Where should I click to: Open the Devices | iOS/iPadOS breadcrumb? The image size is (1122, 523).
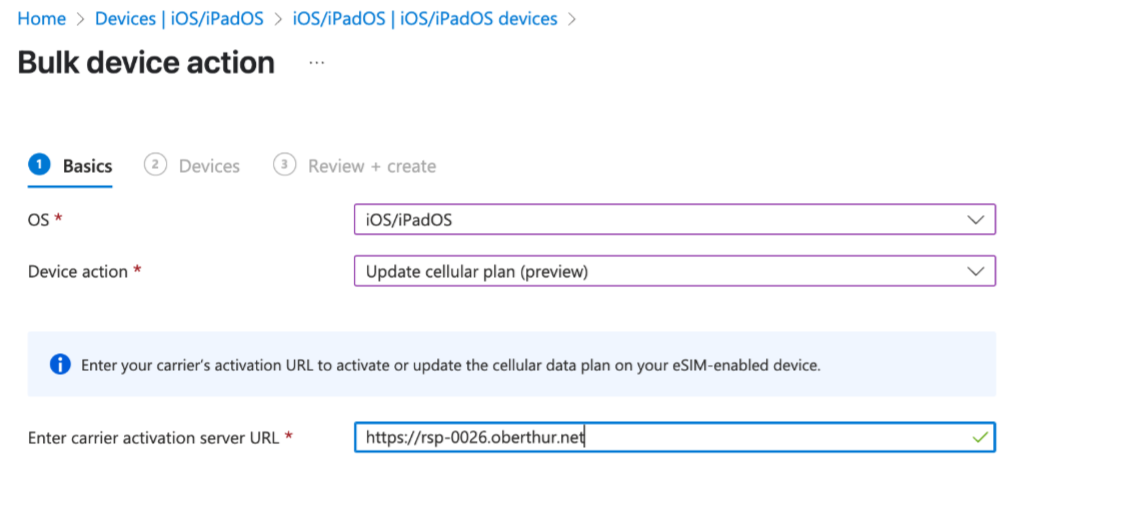click(179, 19)
